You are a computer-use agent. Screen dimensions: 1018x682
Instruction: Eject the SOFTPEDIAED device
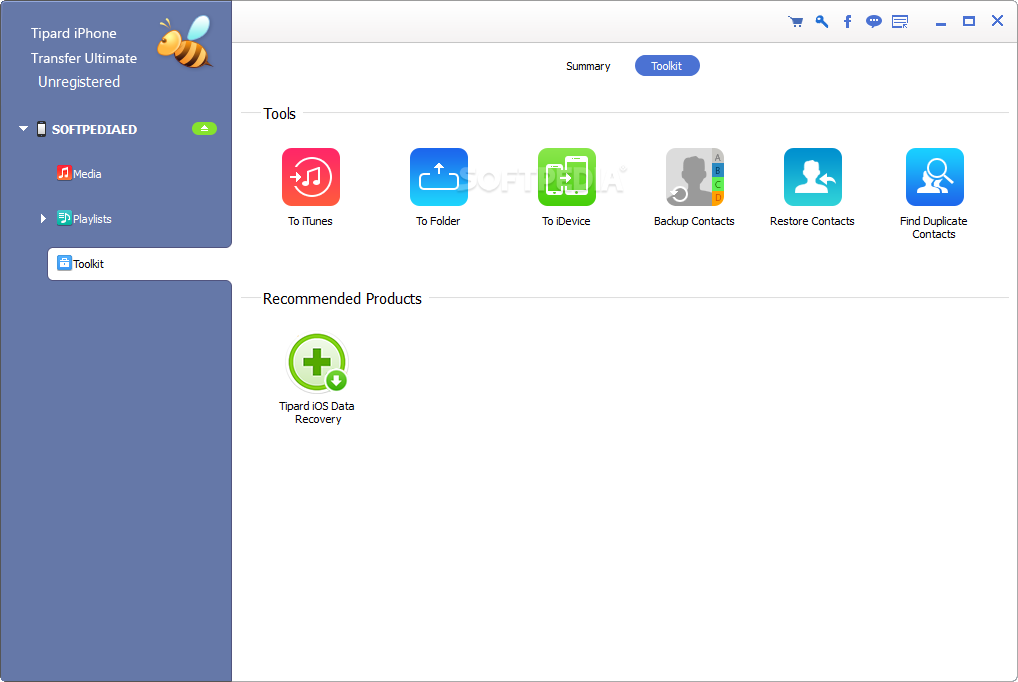point(204,129)
